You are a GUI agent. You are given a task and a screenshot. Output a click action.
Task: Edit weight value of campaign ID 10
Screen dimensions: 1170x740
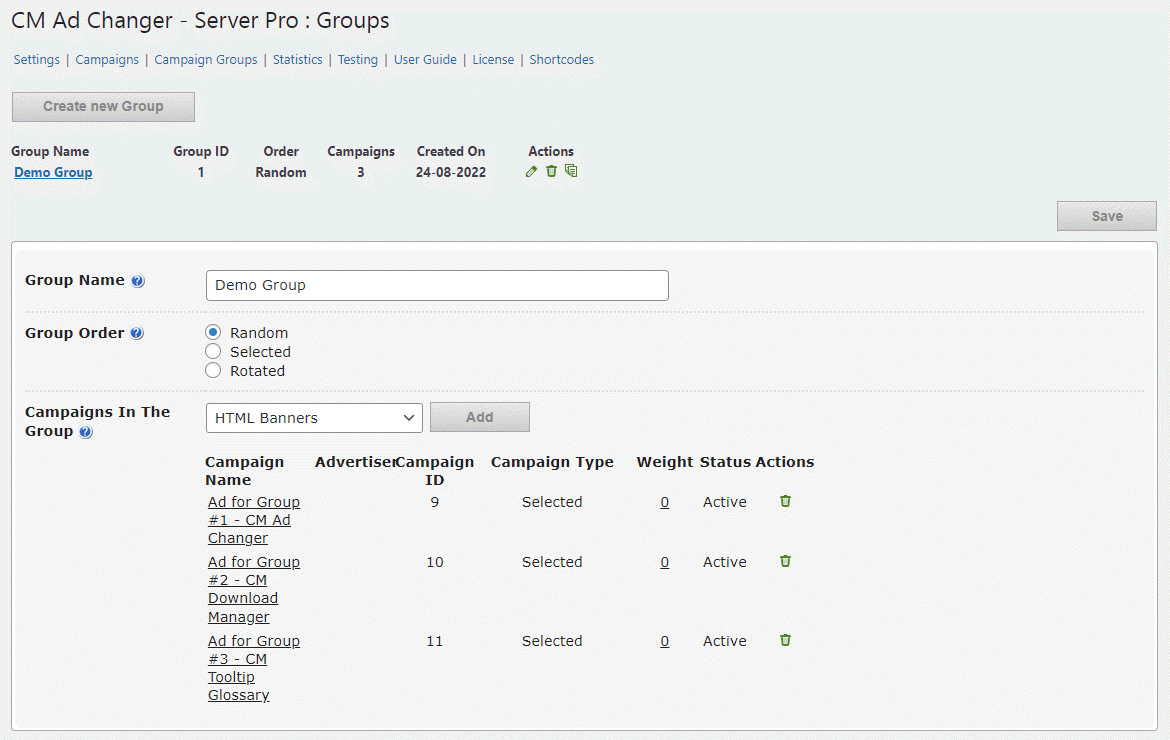click(665, 562)
